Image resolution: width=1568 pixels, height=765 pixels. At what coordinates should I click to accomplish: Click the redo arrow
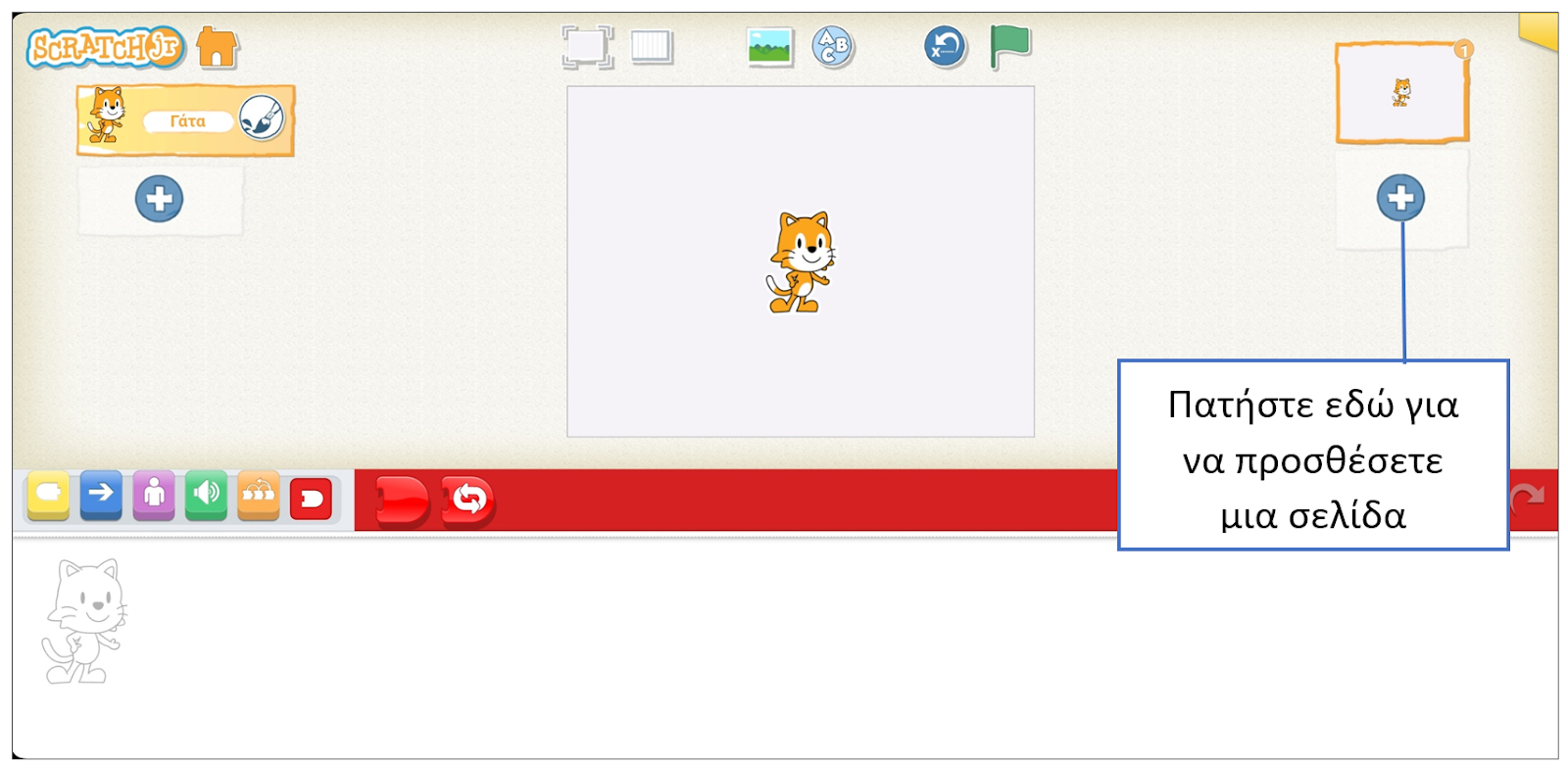tap(1528, 499)
